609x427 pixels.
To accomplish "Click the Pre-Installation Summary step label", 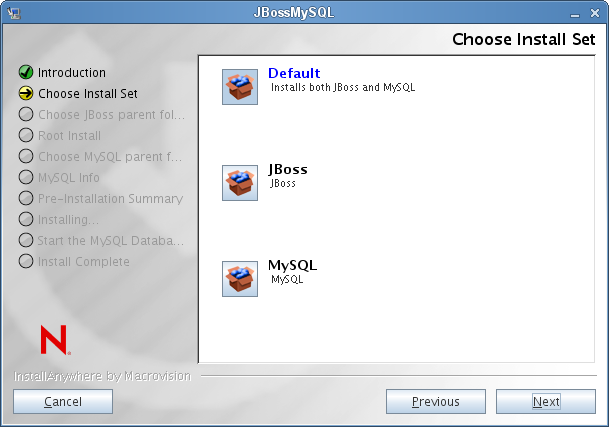I will pyautogui.click(x=110, y=199).
